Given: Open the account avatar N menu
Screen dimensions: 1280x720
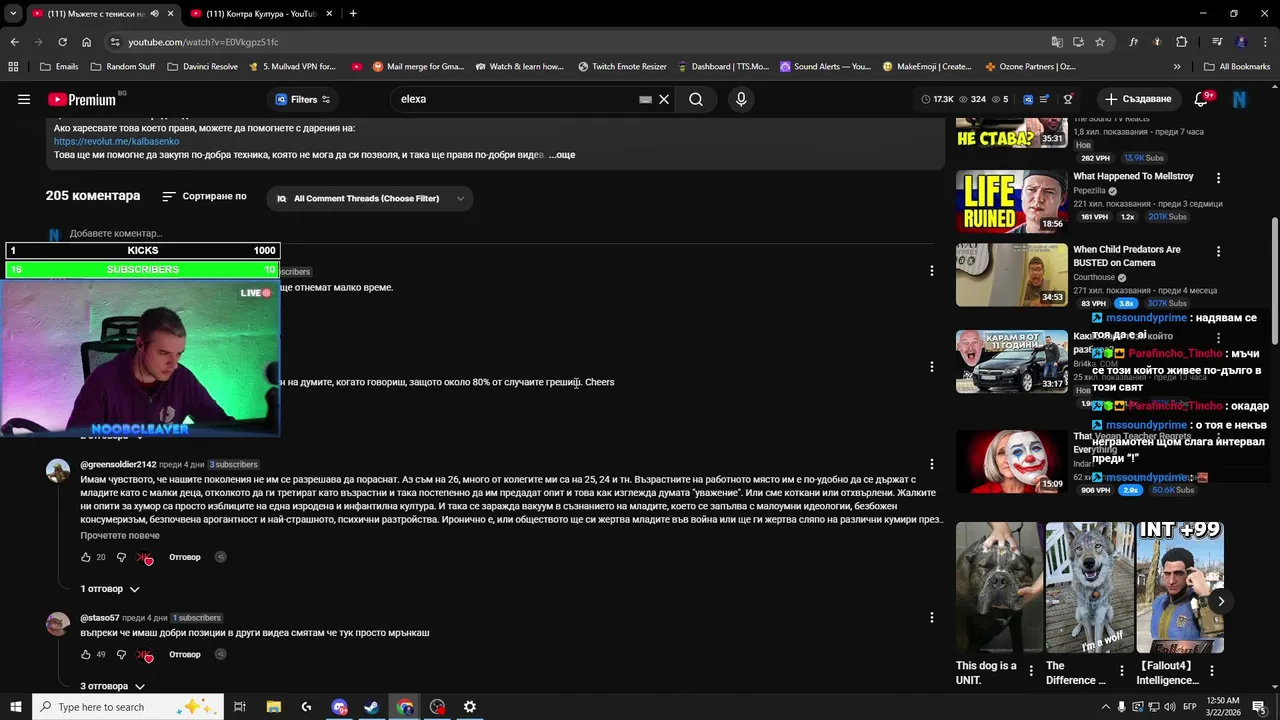Looking at the screenshot, I should (x=1239, y=99).
